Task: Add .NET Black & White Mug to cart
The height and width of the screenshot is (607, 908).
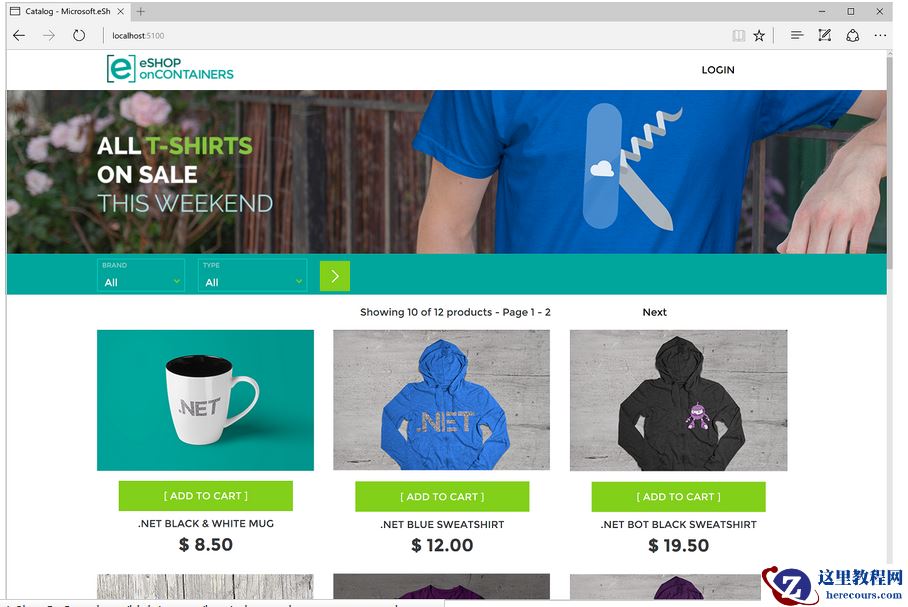Action: point(206,496)
